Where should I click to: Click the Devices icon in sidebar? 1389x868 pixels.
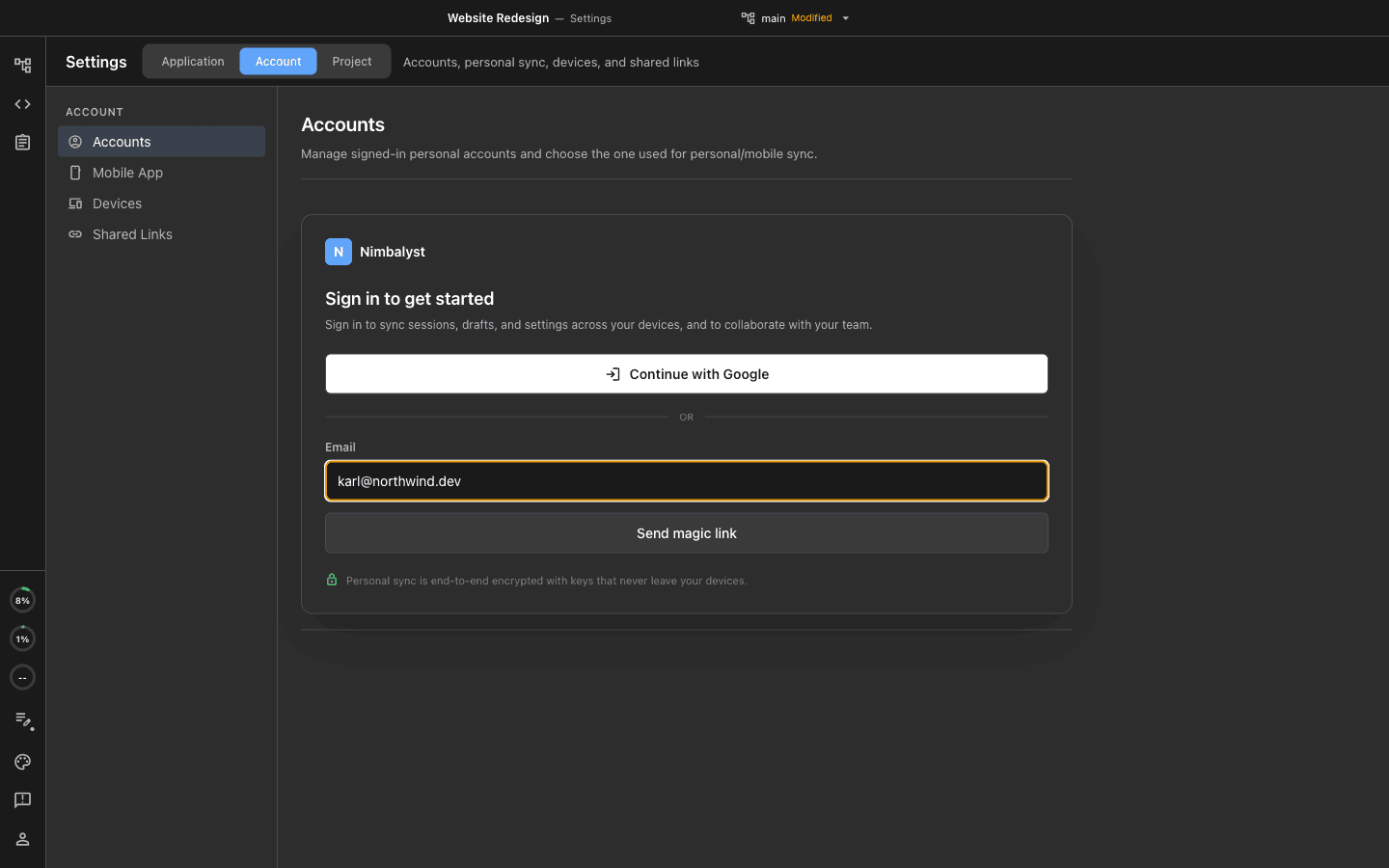pyautogui.click(x=75, y=203)
